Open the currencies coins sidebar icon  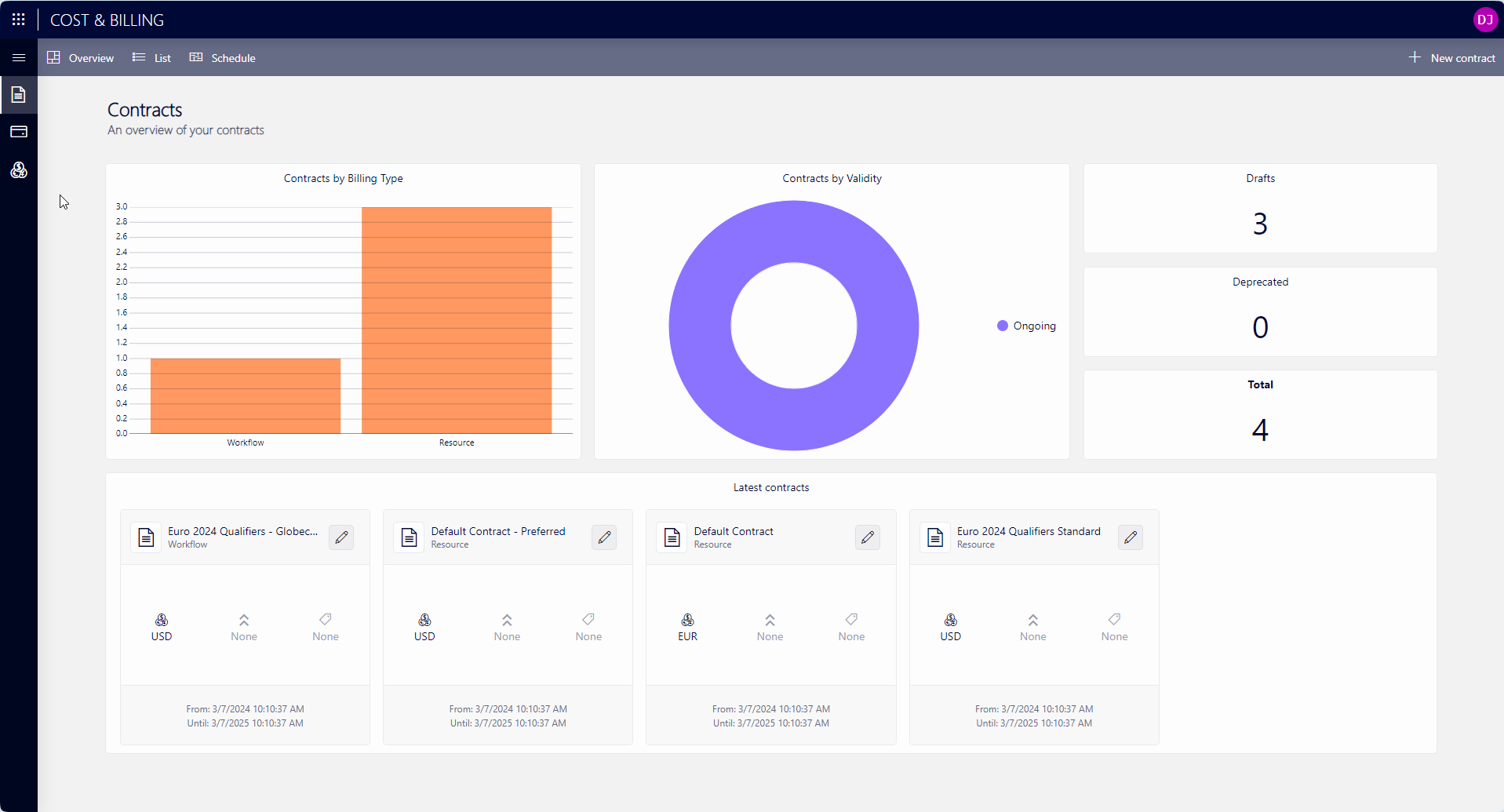[19, 170]
